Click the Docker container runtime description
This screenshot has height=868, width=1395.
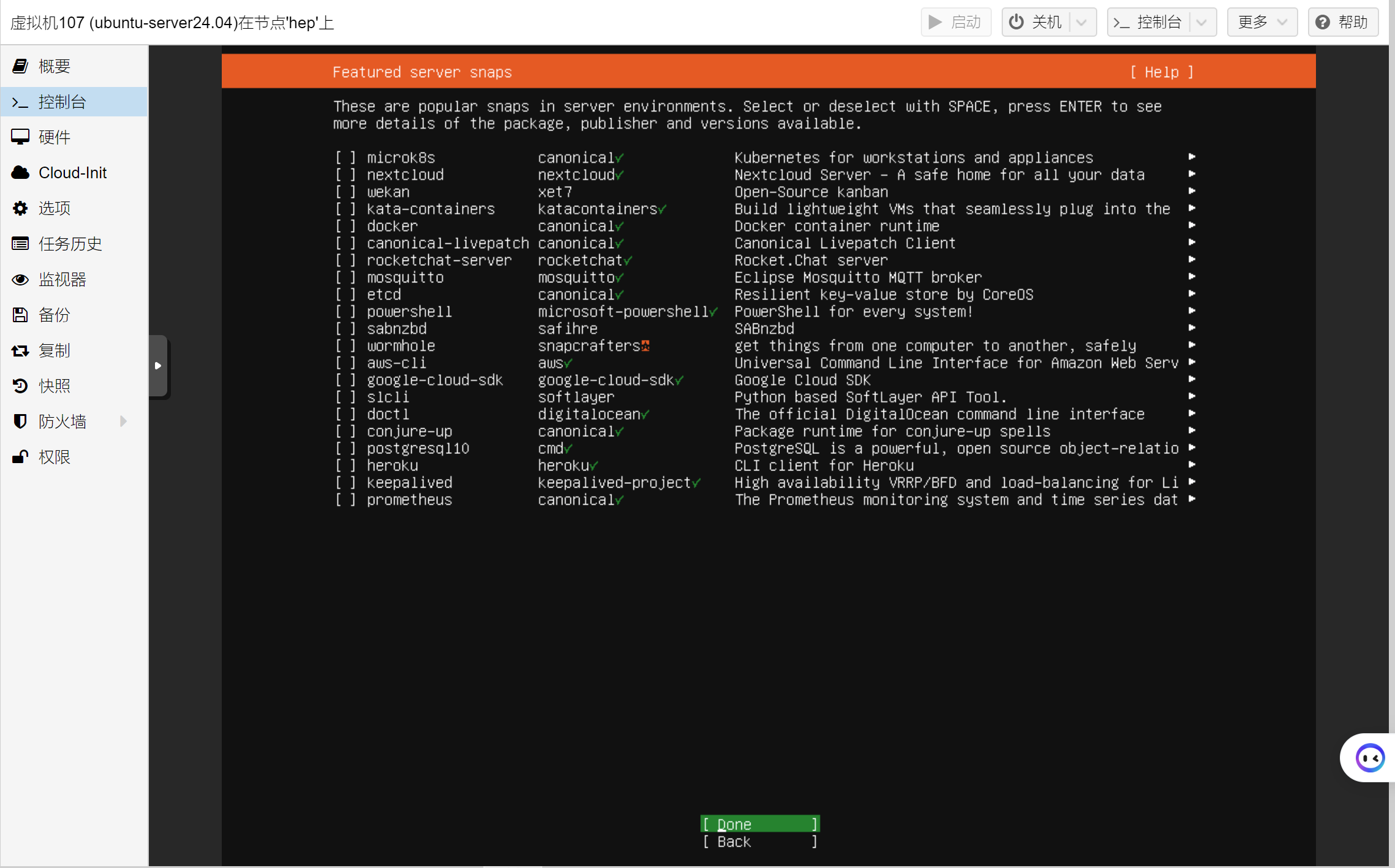pyautogui.click(x=837, y=226)
